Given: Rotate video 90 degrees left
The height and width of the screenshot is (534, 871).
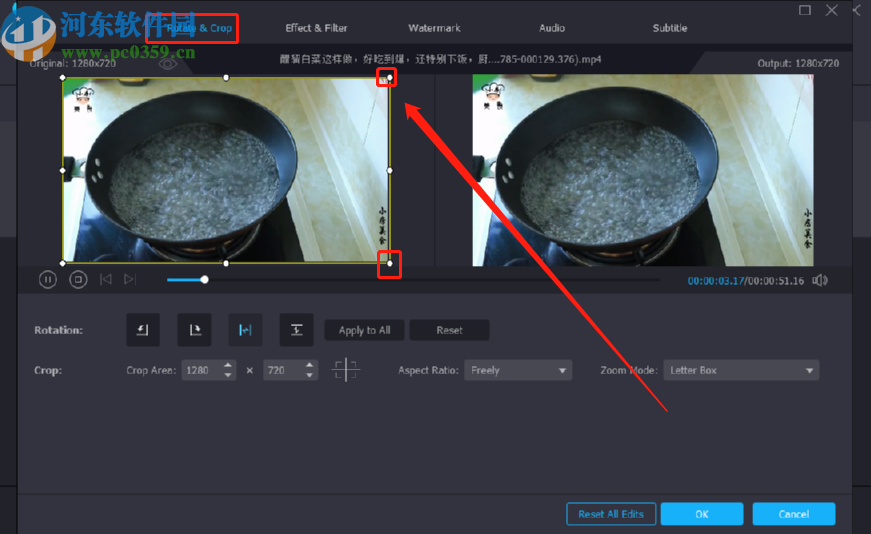Looking at the screenshot, I should (143, 330).
